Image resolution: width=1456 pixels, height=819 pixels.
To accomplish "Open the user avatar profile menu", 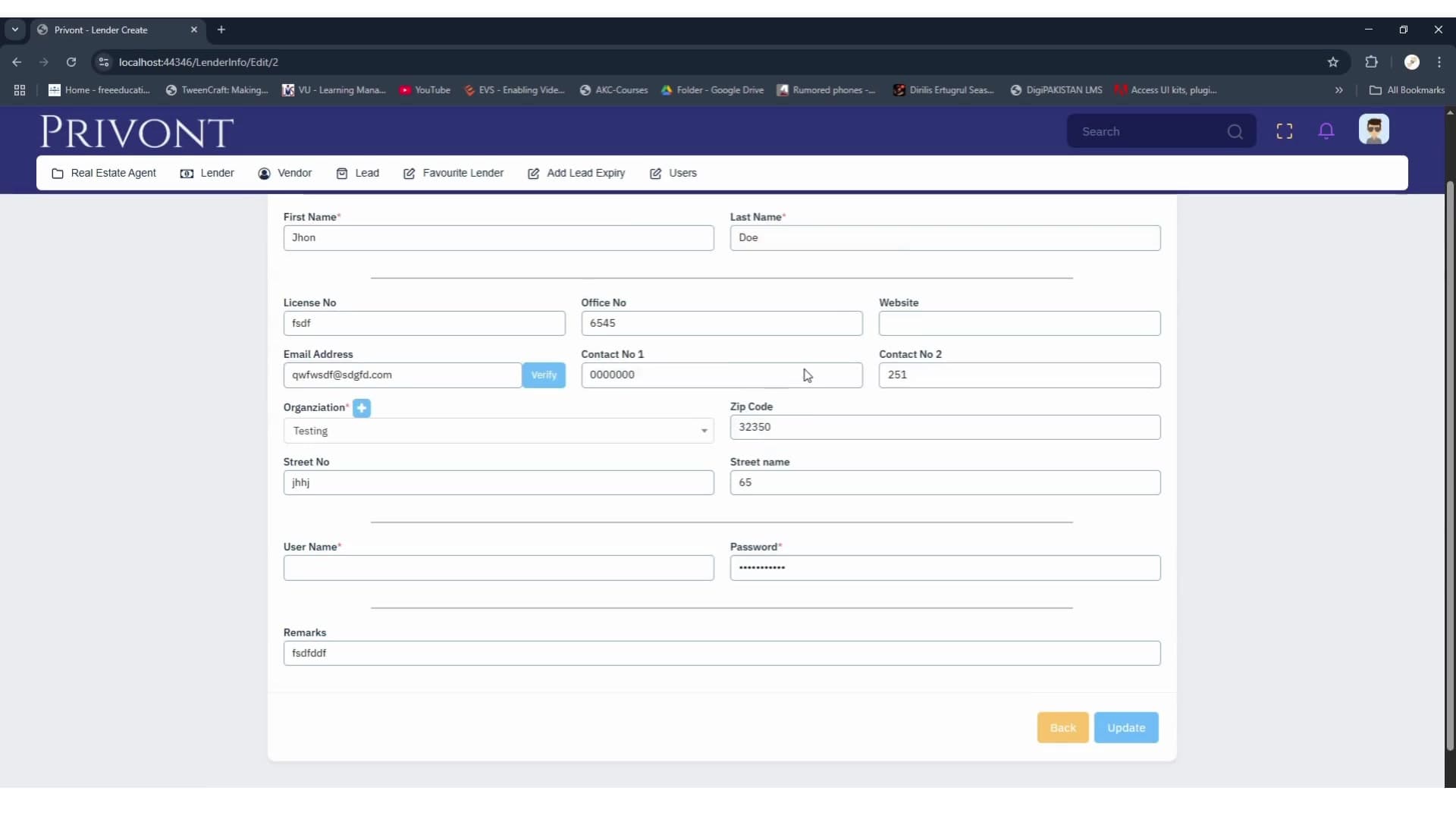I will 1373,130.
